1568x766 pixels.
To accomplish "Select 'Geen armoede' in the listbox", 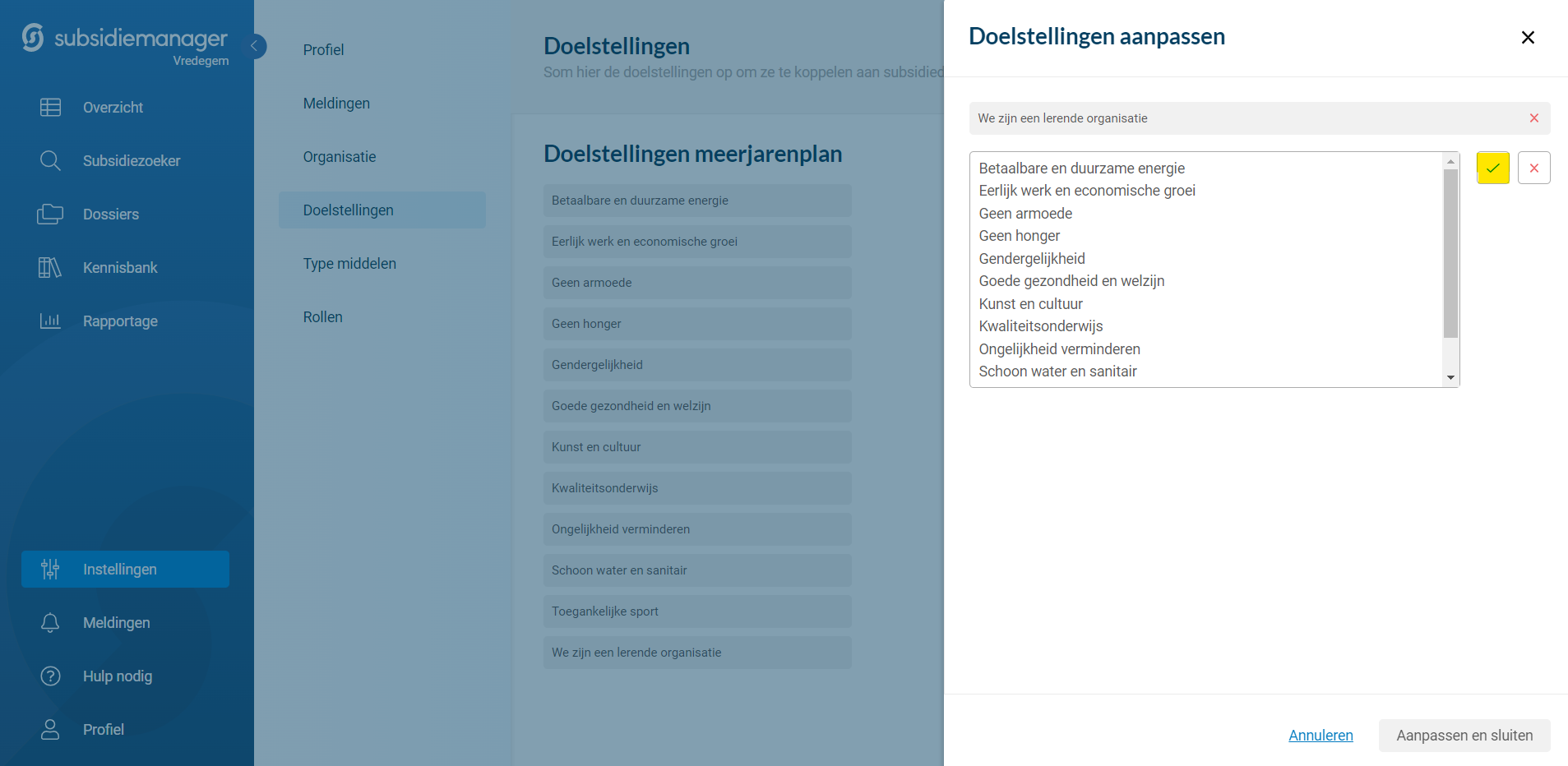I will [1025, 214].
